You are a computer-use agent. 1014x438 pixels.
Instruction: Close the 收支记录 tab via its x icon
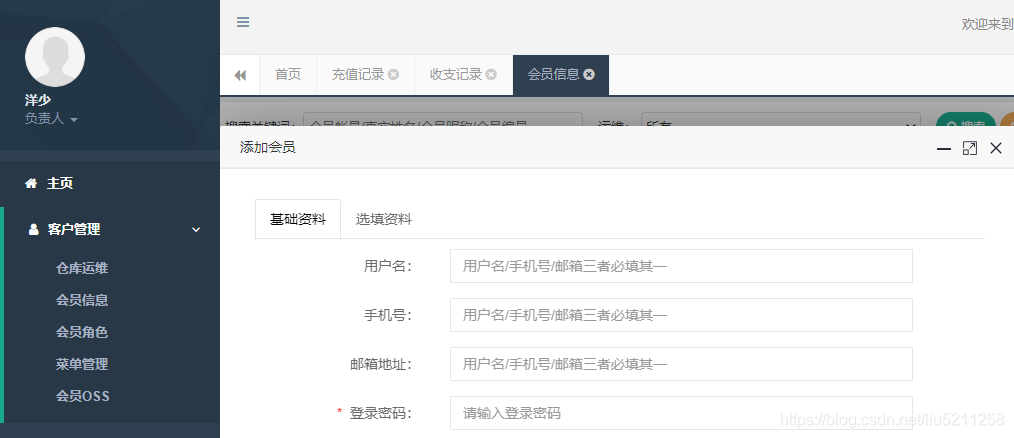(491, 75)
